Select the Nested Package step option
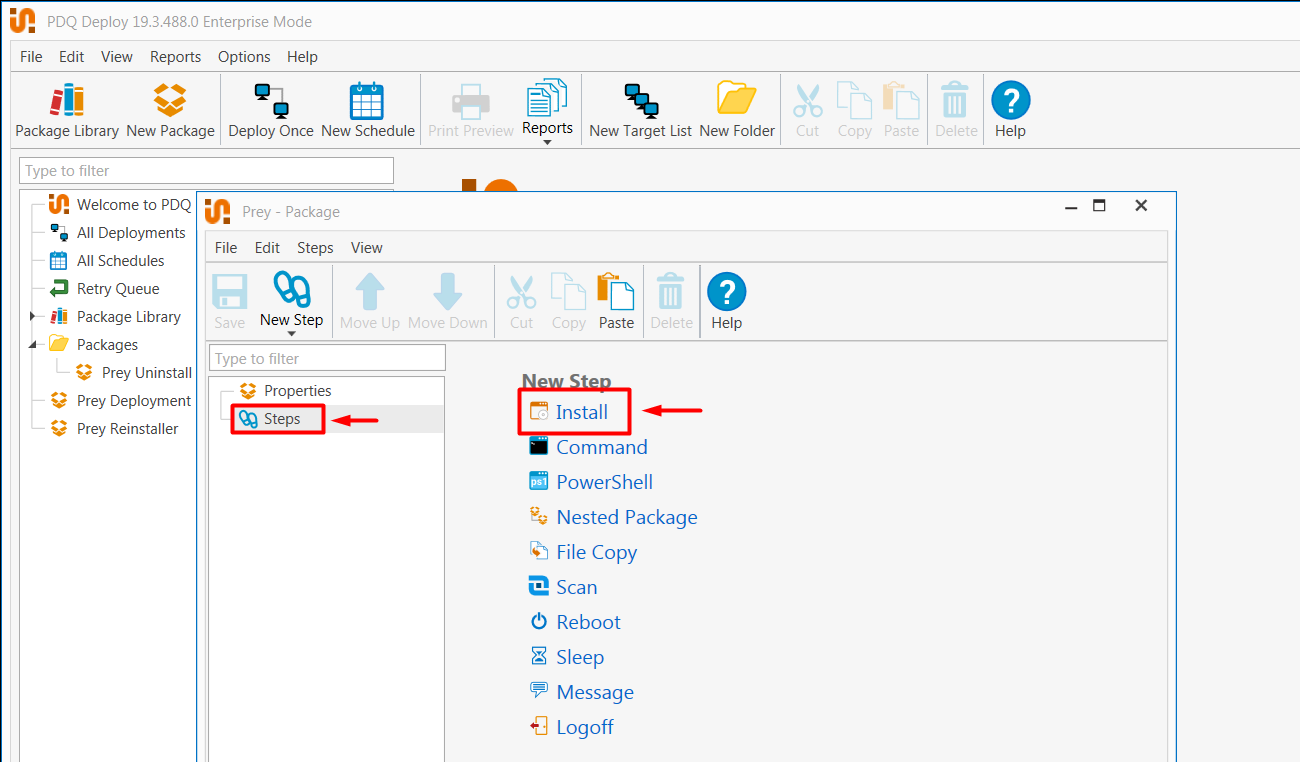Screen dimensions: 1300x762 point(626,517)
